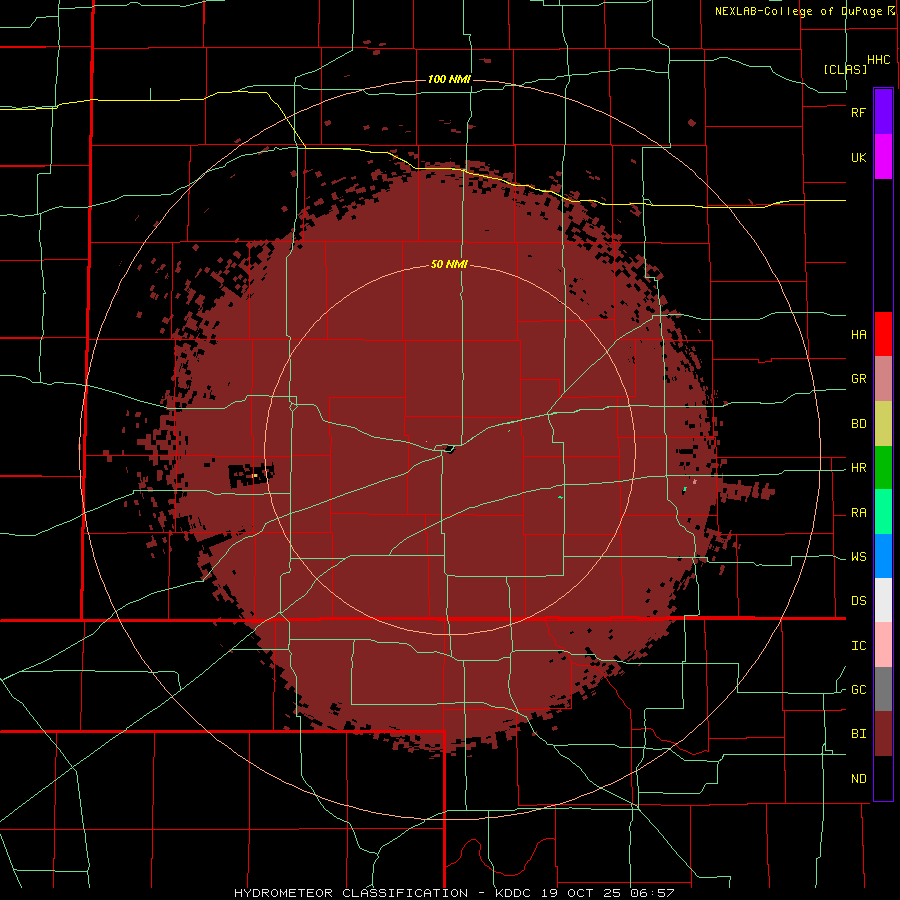Click the UK legend label
Viewport: 900px width, 900px height.
(x=858, y=157)
